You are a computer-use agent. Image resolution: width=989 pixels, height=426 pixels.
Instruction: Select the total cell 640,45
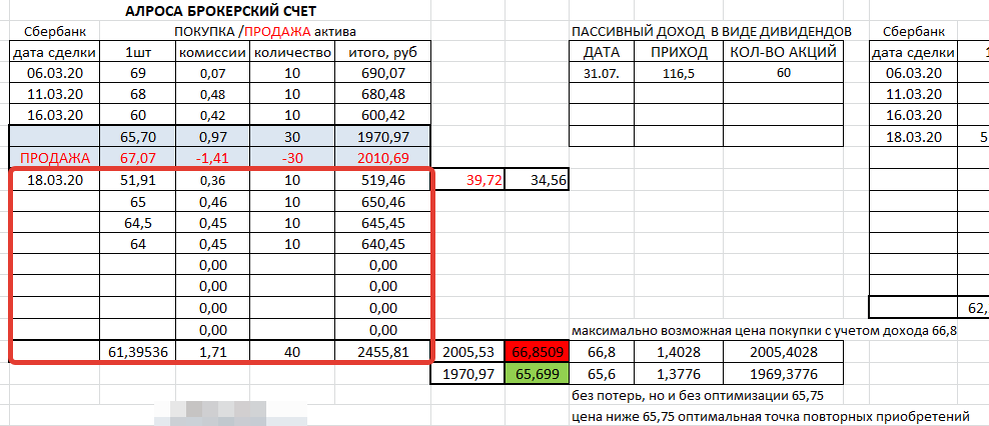click(x=383, y=244)
